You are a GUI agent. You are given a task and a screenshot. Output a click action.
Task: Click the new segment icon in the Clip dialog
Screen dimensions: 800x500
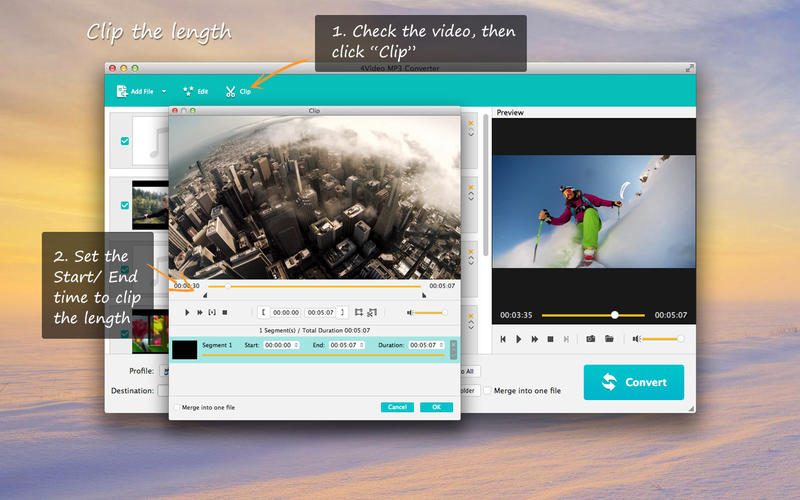359,312
